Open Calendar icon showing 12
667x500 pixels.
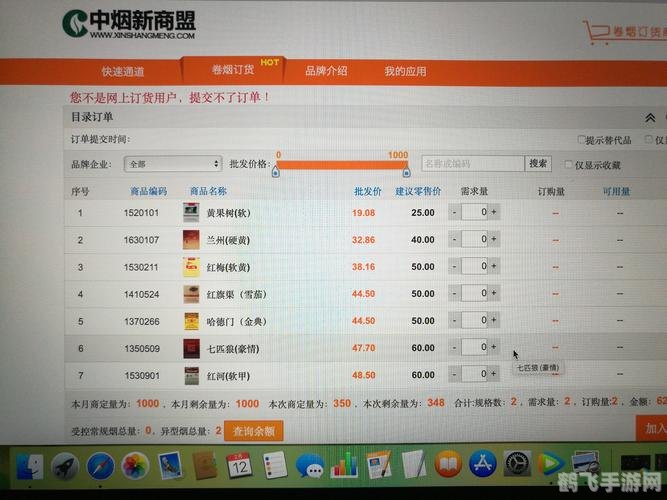pos(239,466)
